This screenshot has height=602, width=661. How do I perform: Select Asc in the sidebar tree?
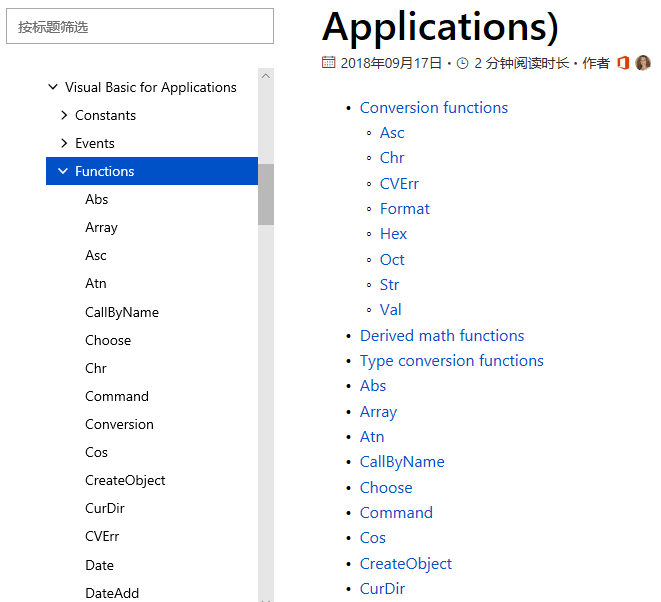(96, 255)
